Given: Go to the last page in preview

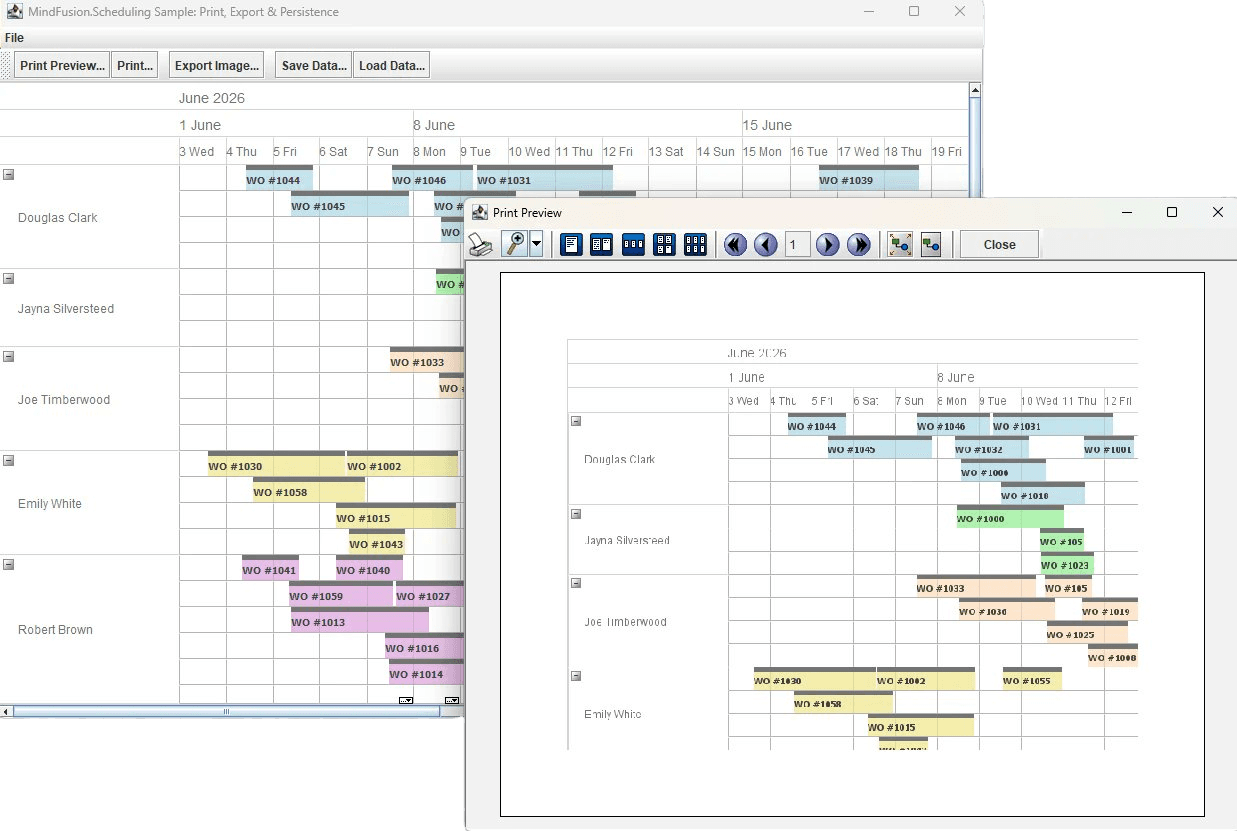Looking at the screenshot, I should [858, 245].
